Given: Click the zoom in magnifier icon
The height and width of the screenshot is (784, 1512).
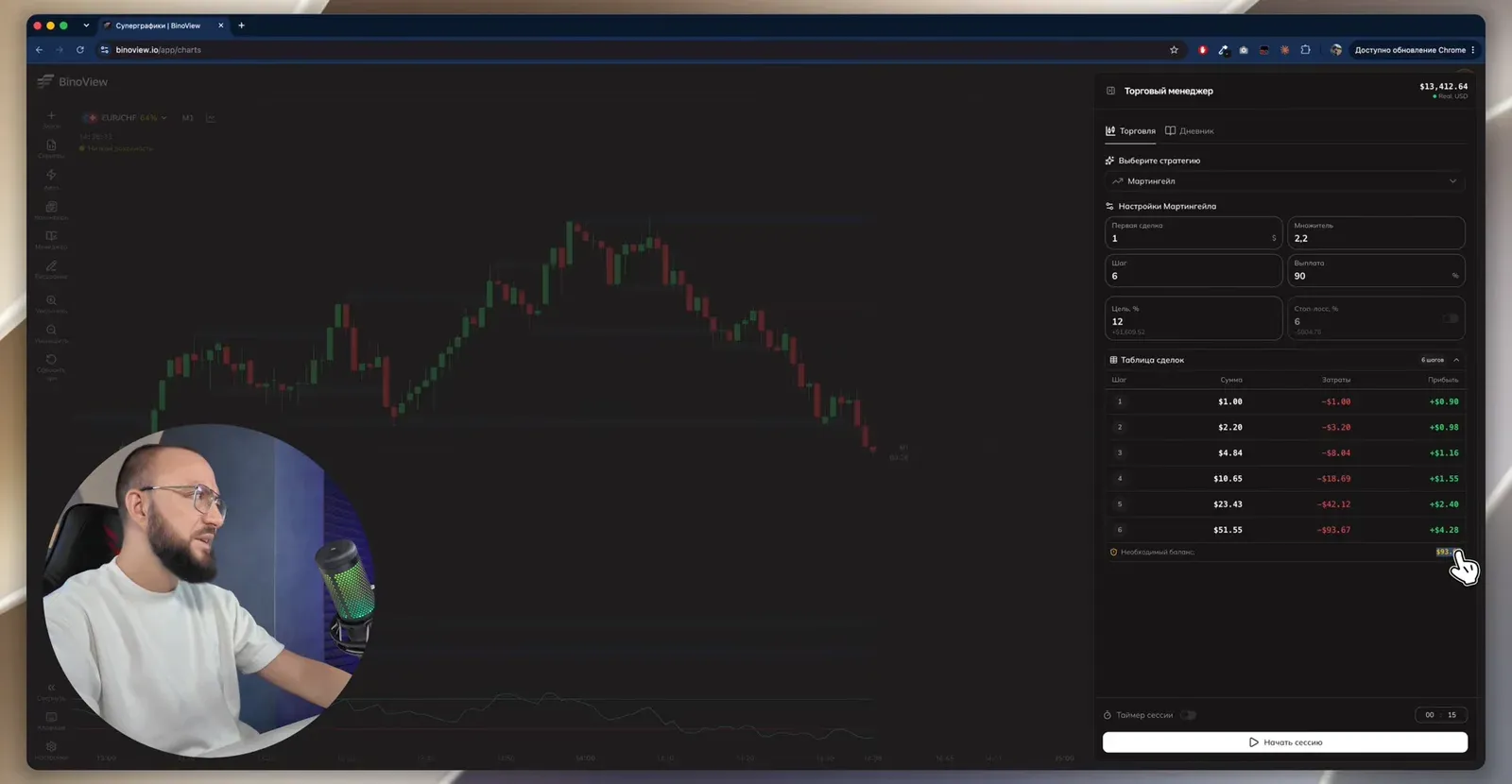Looking at the screenshot, I should point(51,301).
